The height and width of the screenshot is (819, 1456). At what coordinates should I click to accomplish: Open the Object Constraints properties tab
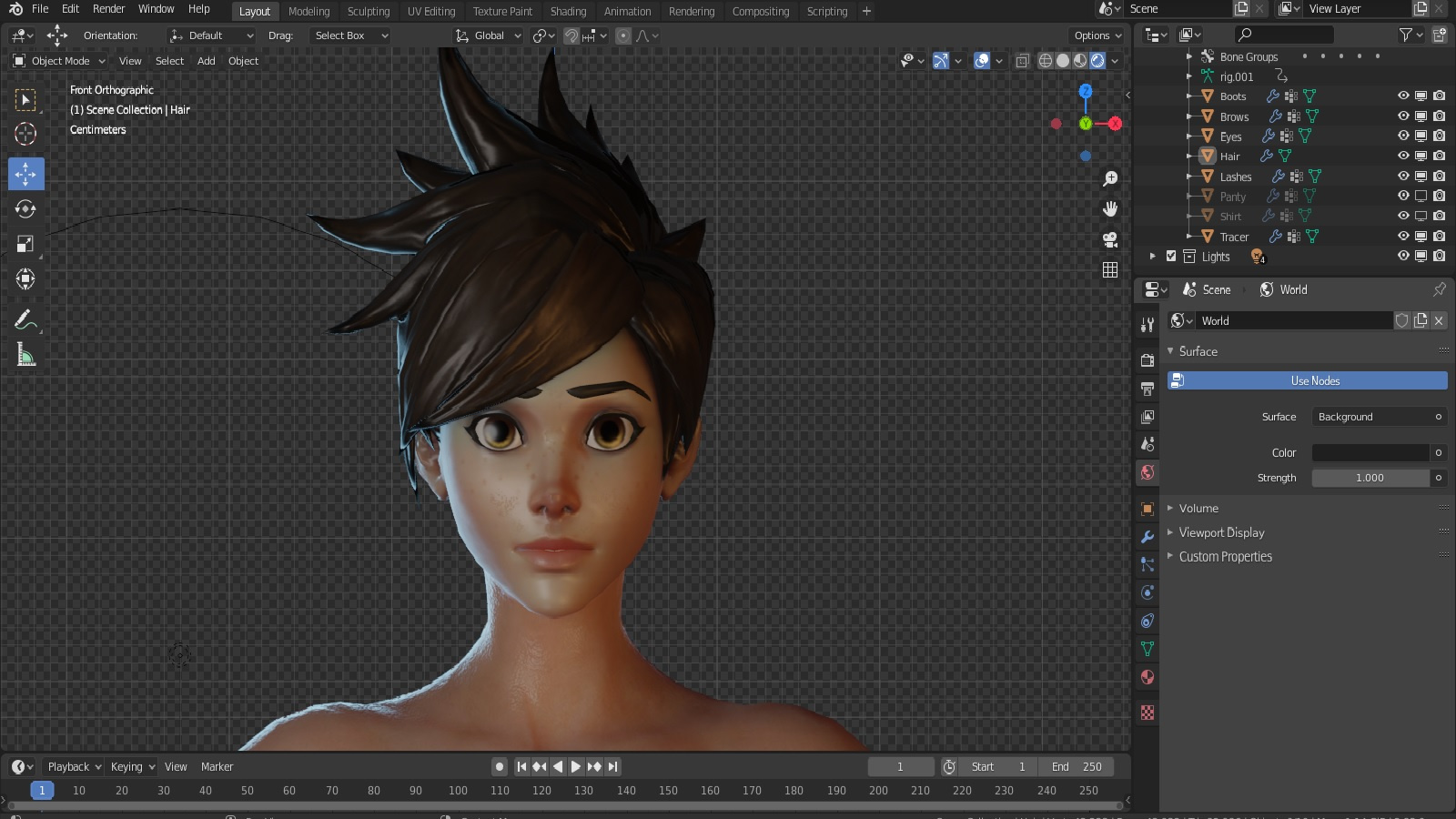[1148, 621]
